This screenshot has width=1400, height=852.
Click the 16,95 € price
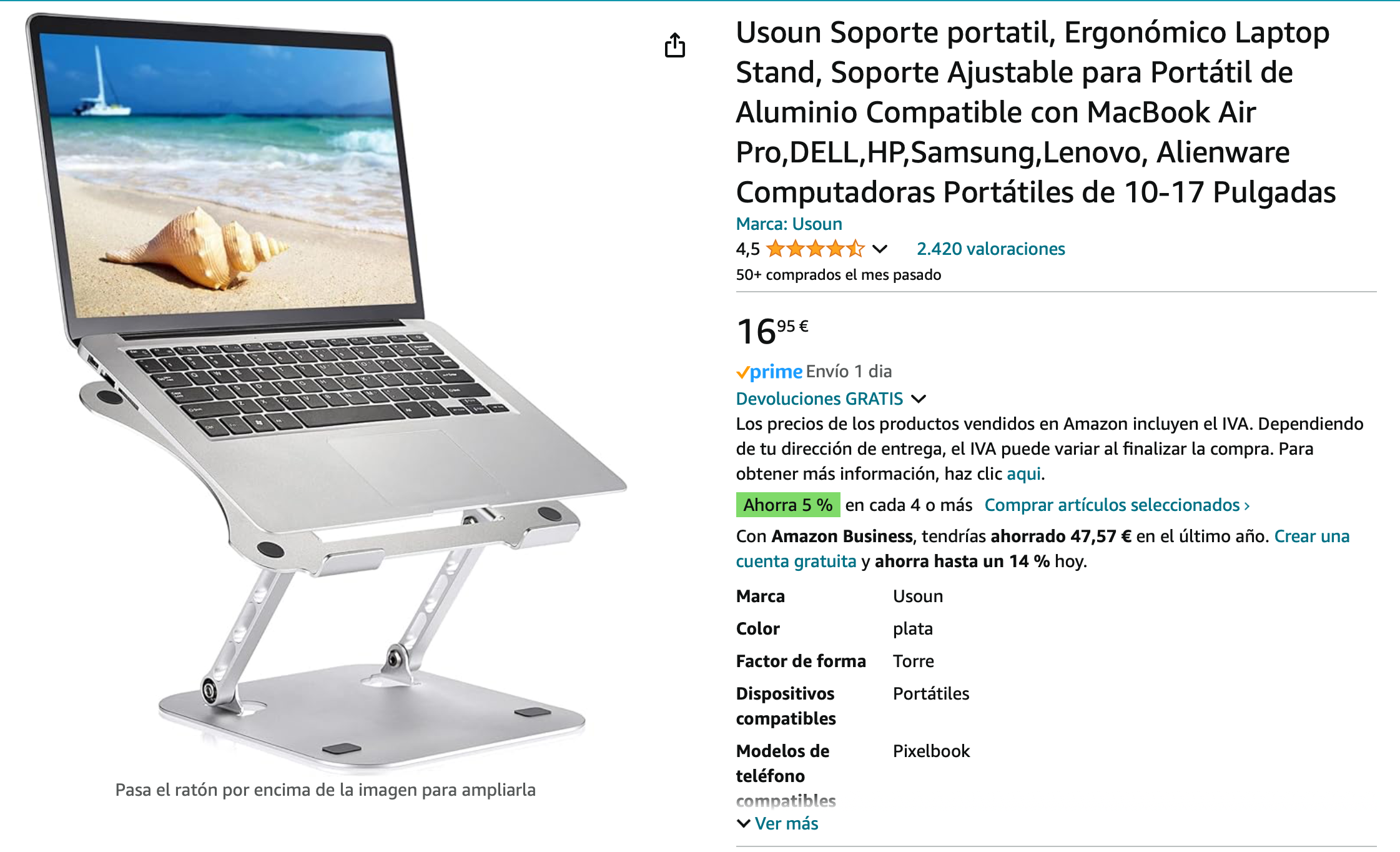pyautogui.click(x=772, y=331)
